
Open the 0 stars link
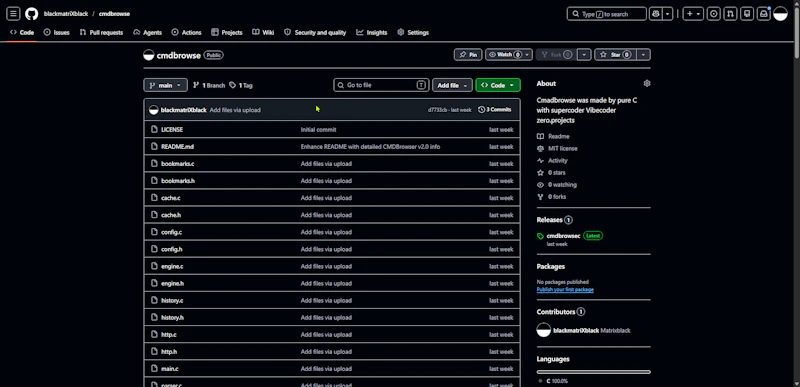click(551, 173)
